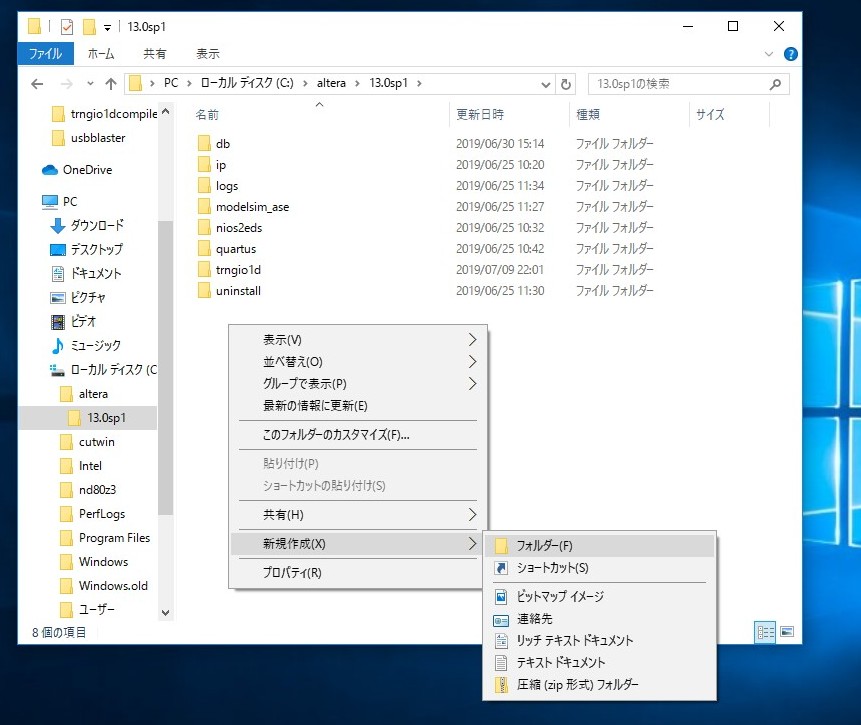This screenshot has width=861, height=725.
Task: Choose このフォルダーのカスタマイズ(F)... menu entry
Action: (358, 435)
